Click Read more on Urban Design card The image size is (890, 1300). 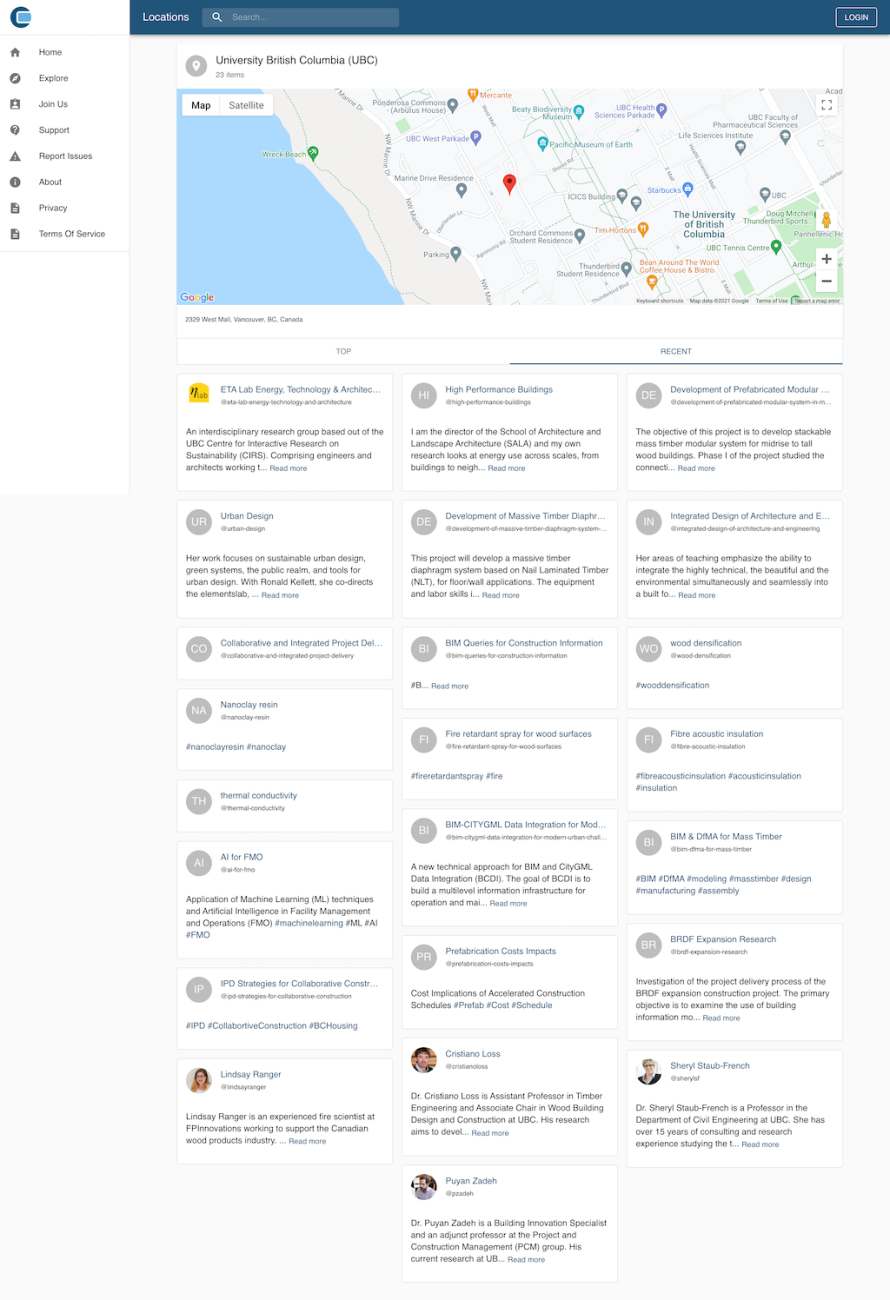pos(280,595)
